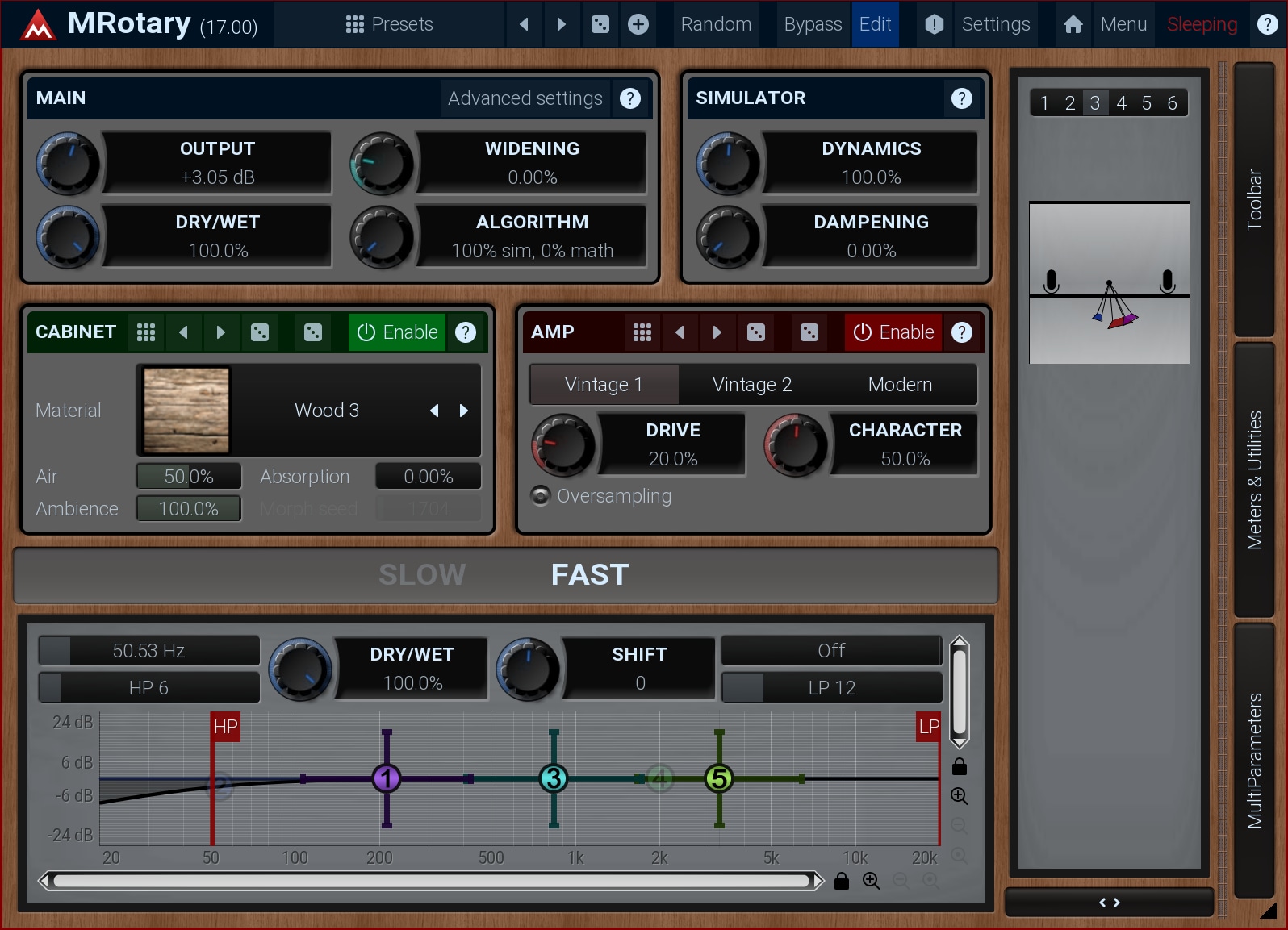The height and width of the screenshot is (930, 1288).
Task: Click the add preset plus icon
Action: (x=638, y=24)
